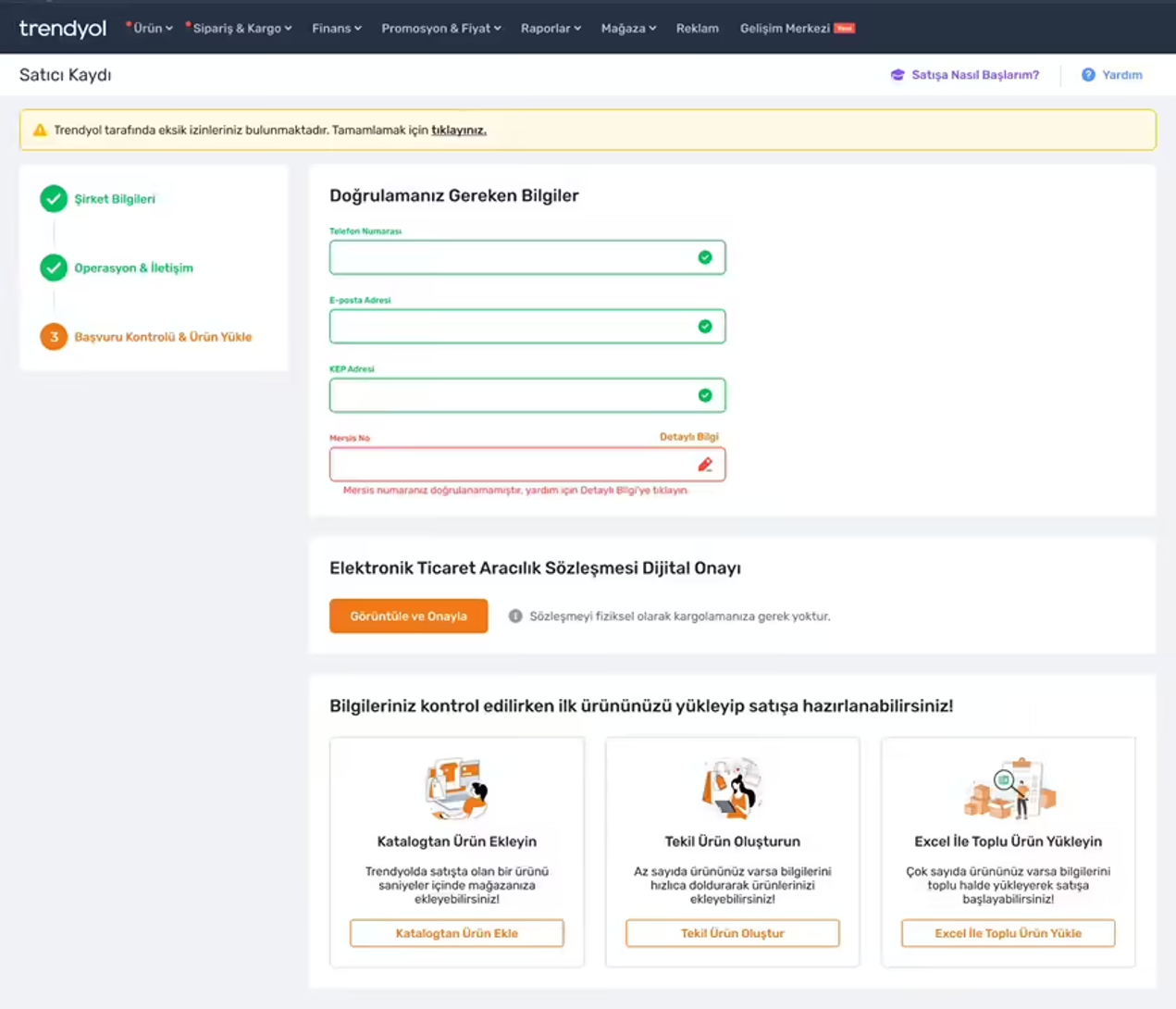
Task: Click the Tekil Ürün Oluşturun illustration
Action: (733, 789)
